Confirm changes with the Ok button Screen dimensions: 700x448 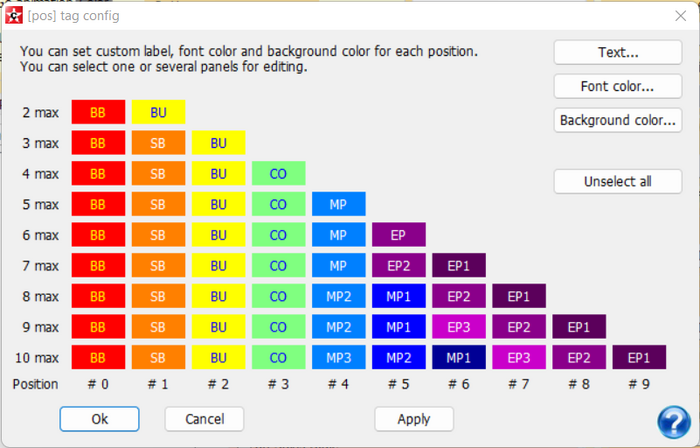coord(100,419)
